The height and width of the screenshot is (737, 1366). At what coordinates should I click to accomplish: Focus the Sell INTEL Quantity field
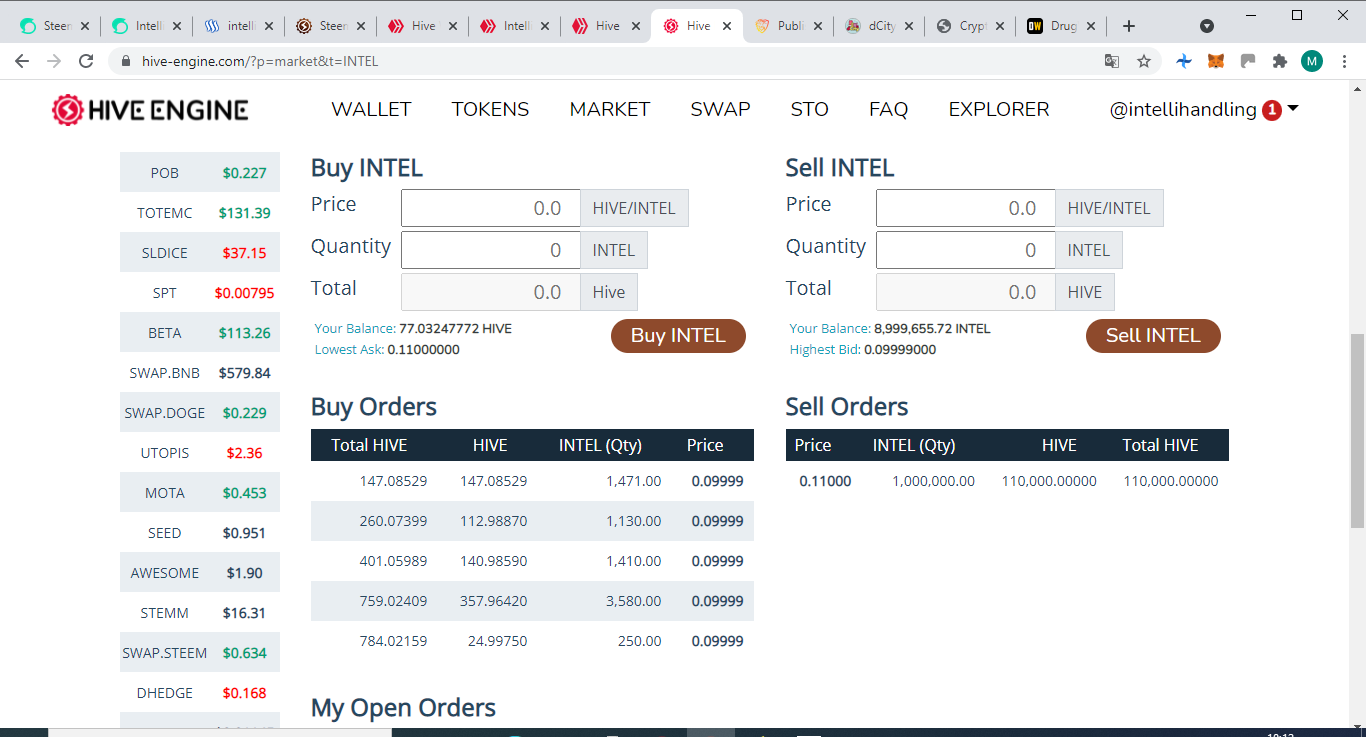click(966, 250)
